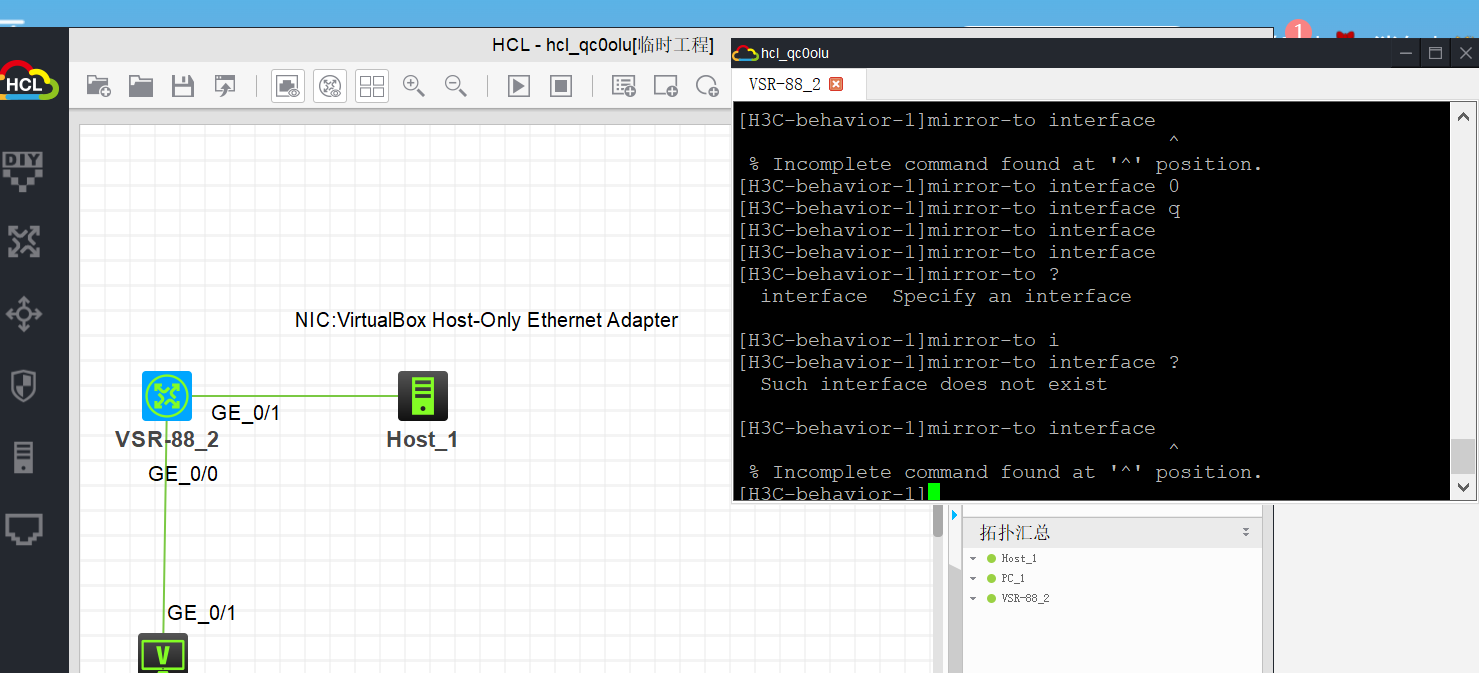Viewport: 1479px width, 673px height.
Task: Stop all devices with the stop button
Action: (561, 86)
